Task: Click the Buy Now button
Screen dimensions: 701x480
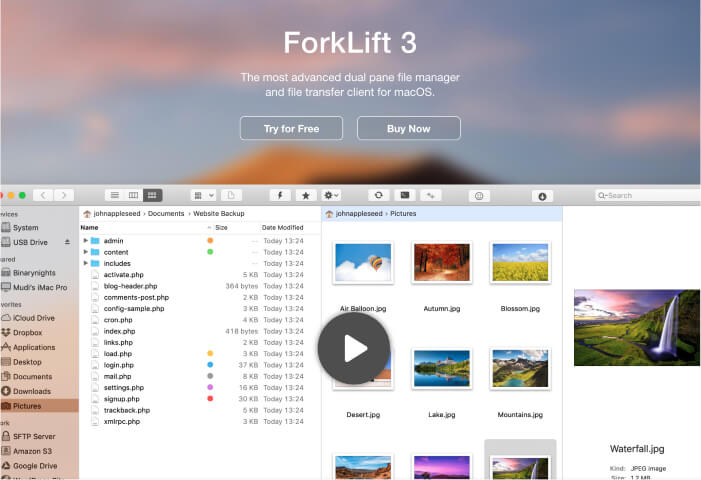Action: pyautogui.click(x=409, y=129)
